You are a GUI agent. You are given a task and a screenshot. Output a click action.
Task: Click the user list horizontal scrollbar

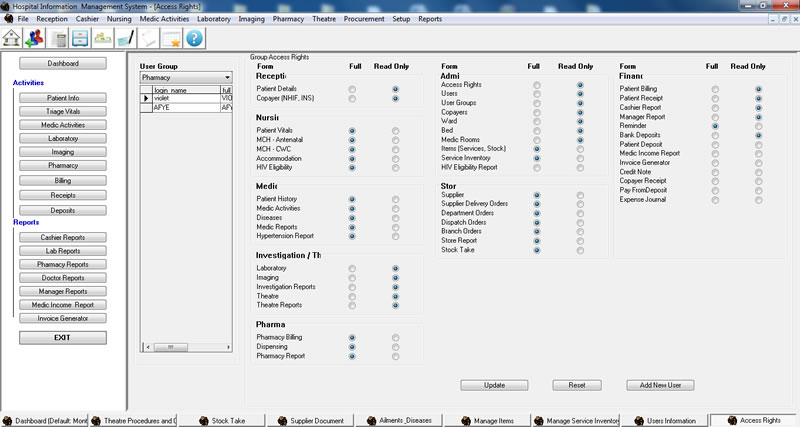click(x=190, y=347)
